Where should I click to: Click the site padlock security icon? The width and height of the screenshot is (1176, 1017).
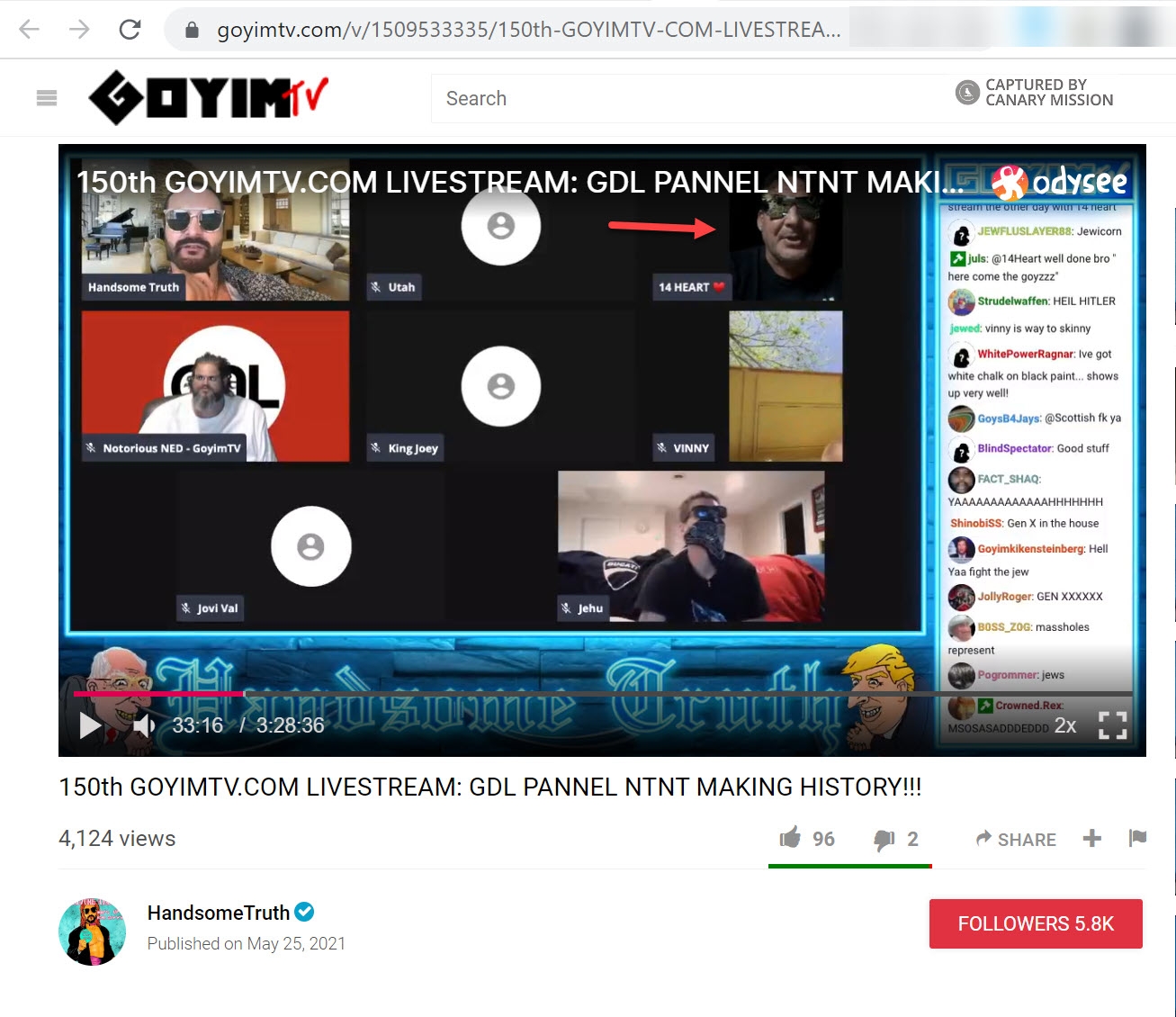point(192,31)
